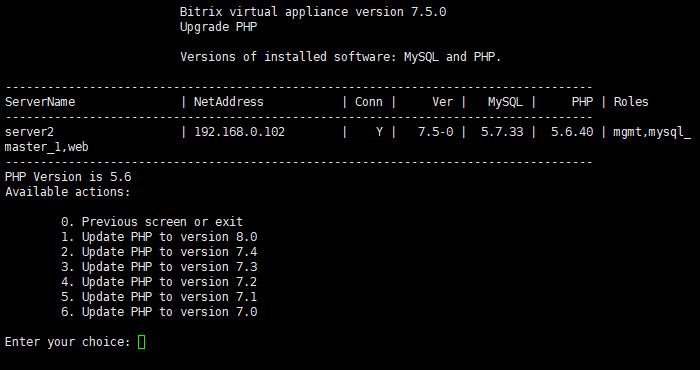Select 'Update PHP to version 7.0' option
The width and height of the screenshot is (700, 370).
[159, 312]
